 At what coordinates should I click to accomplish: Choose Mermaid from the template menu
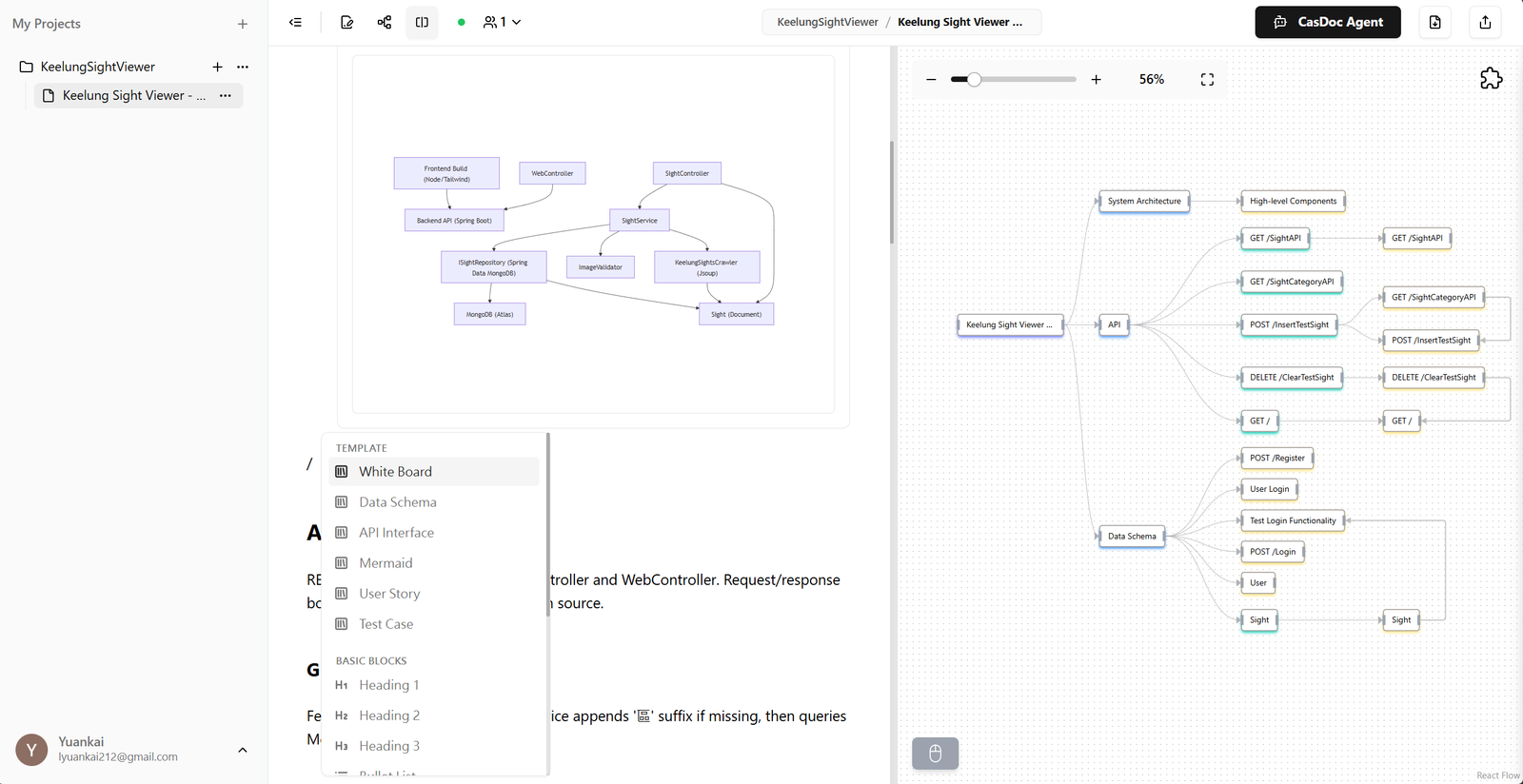(386, 563)
